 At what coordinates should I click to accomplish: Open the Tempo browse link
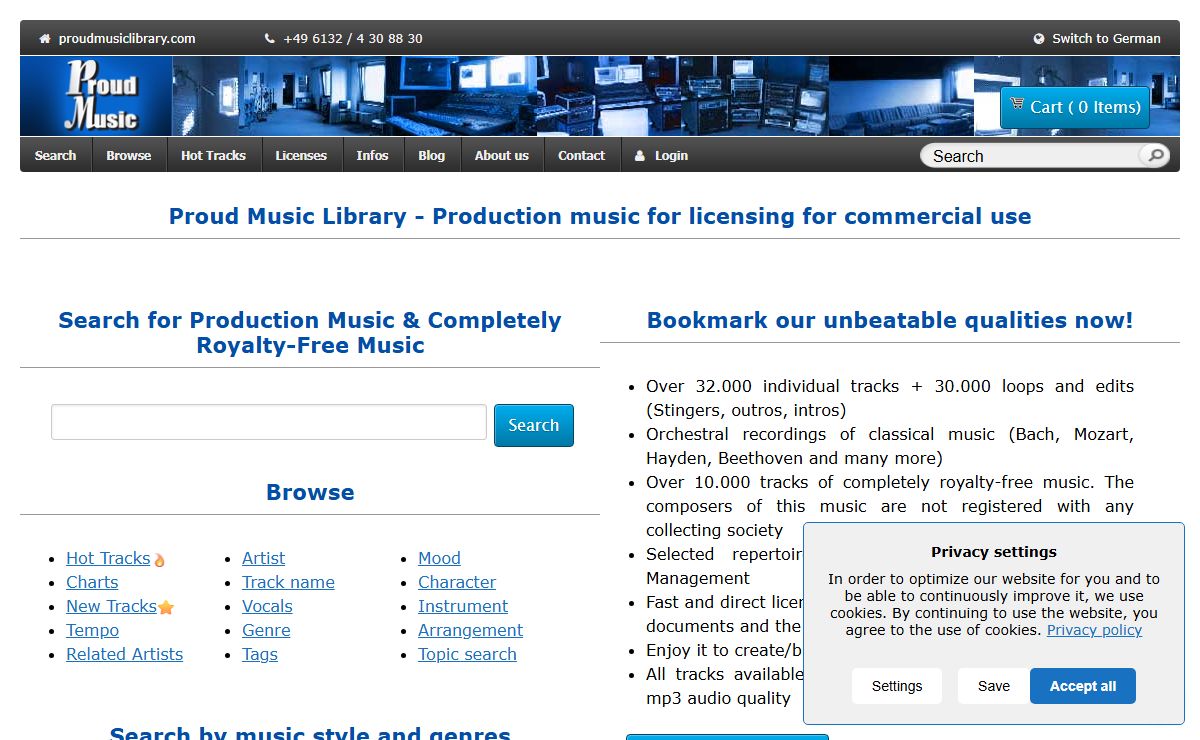coord(92,630)
